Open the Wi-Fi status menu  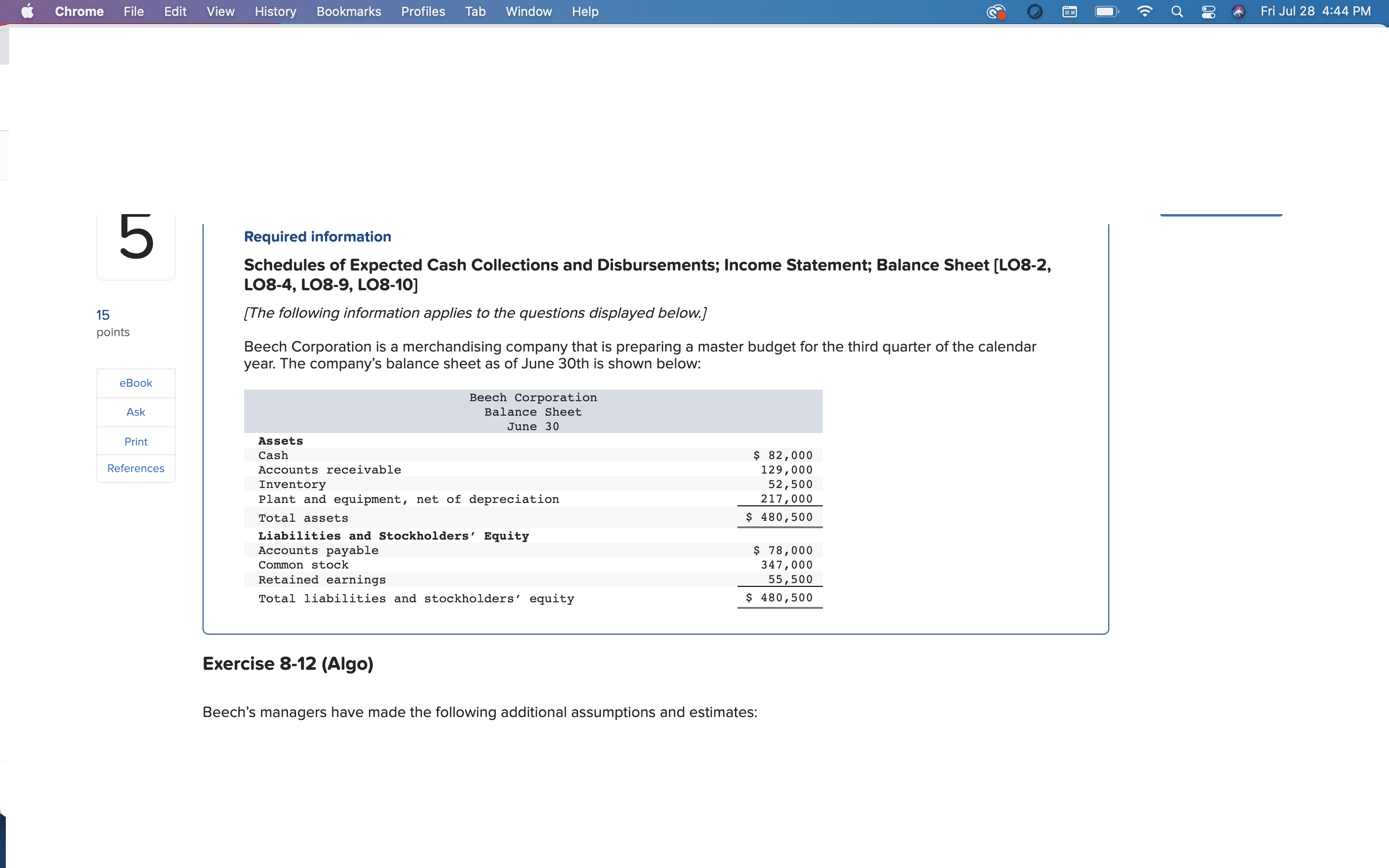click(x=1144, y=12)
